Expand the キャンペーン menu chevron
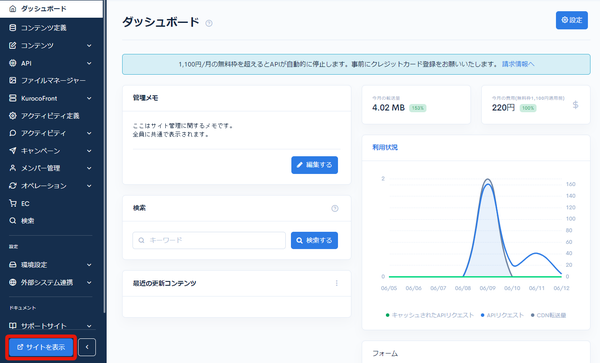The image size is (600, 363). tap(89, 151)
